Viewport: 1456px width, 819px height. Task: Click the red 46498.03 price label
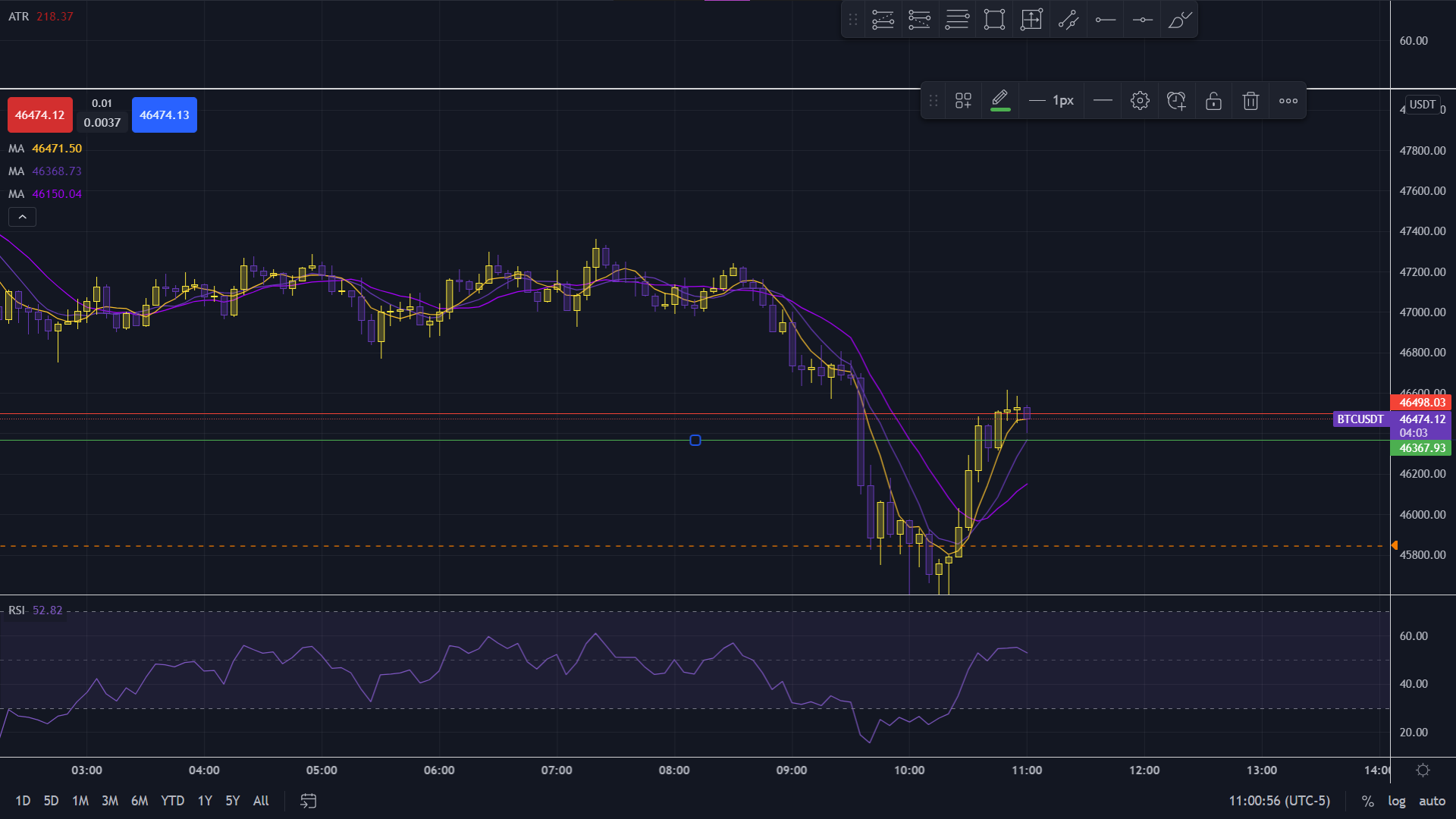pyautogui.click(x=1422, y=403)
